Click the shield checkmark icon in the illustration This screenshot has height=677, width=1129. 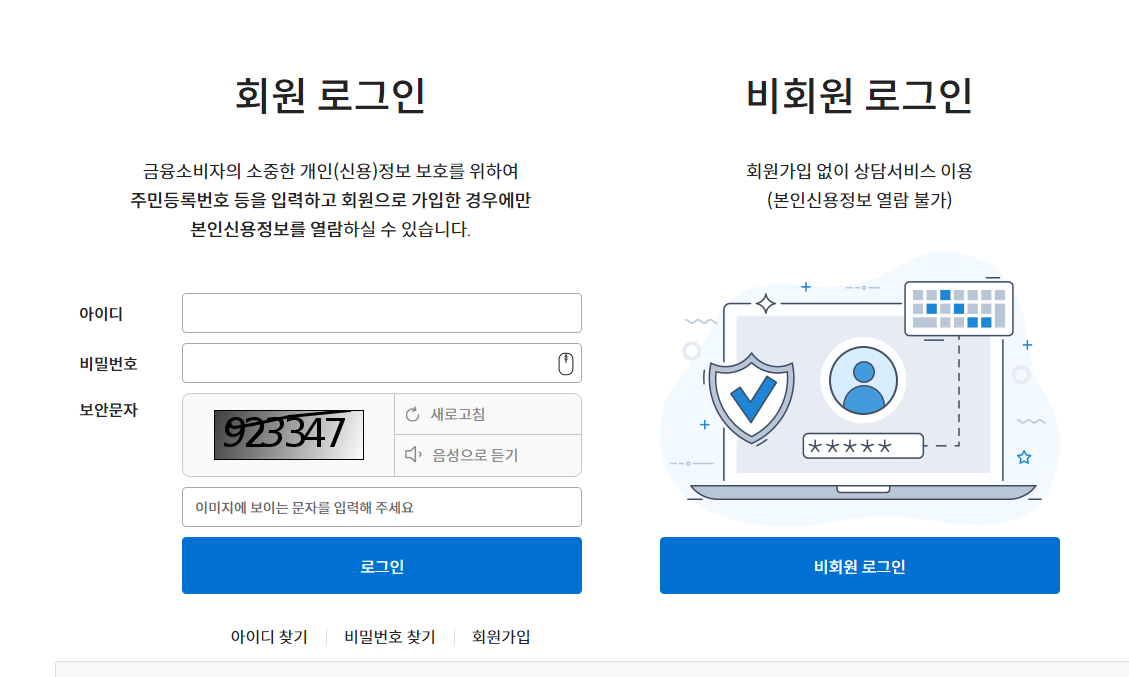pos(752,398)
